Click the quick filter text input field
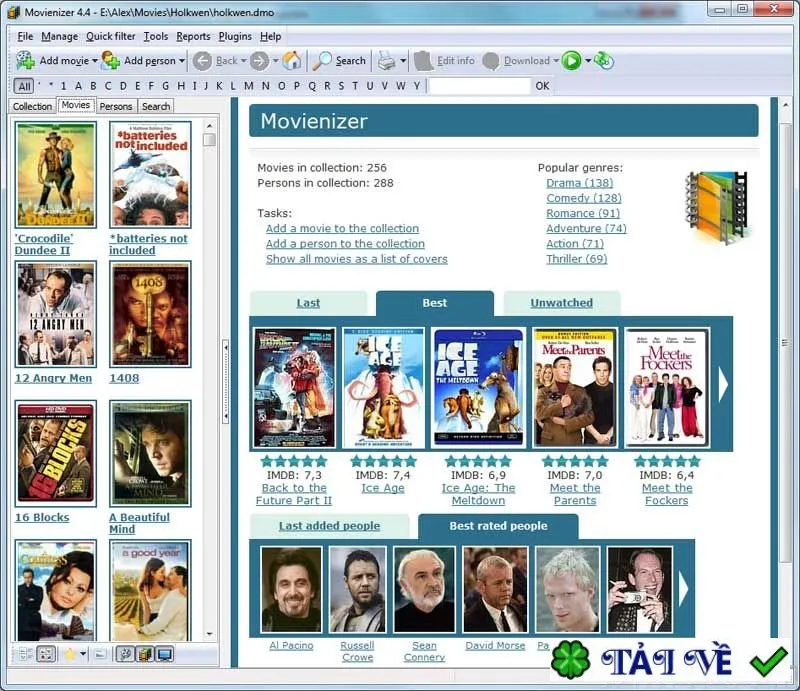Image resolution: width=800 pixels, height=691 pixels. click(x=480, y=86)
